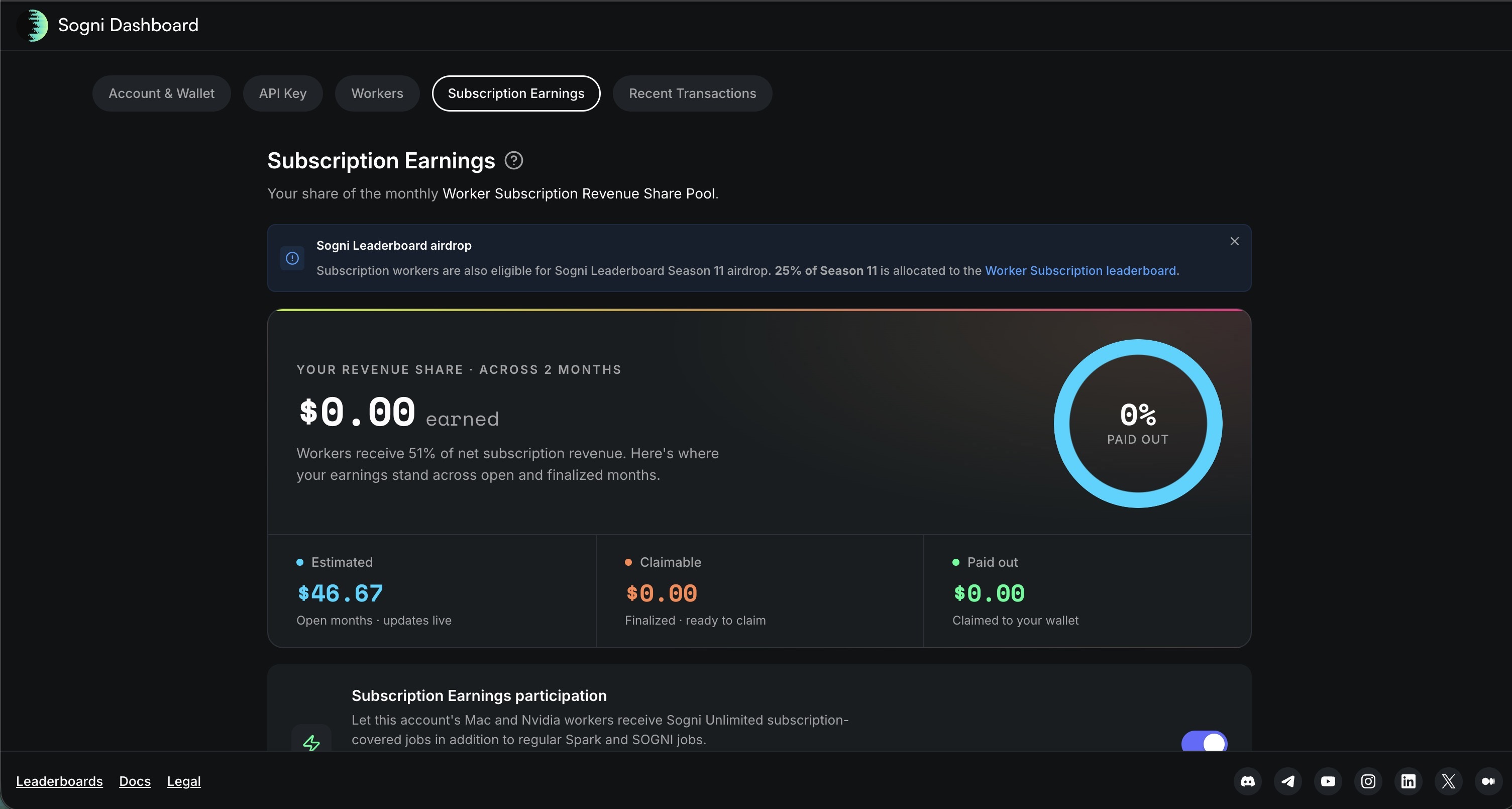Click the Claimable $0.00 value
The image size is (1512, 809).
pos(662,593)
